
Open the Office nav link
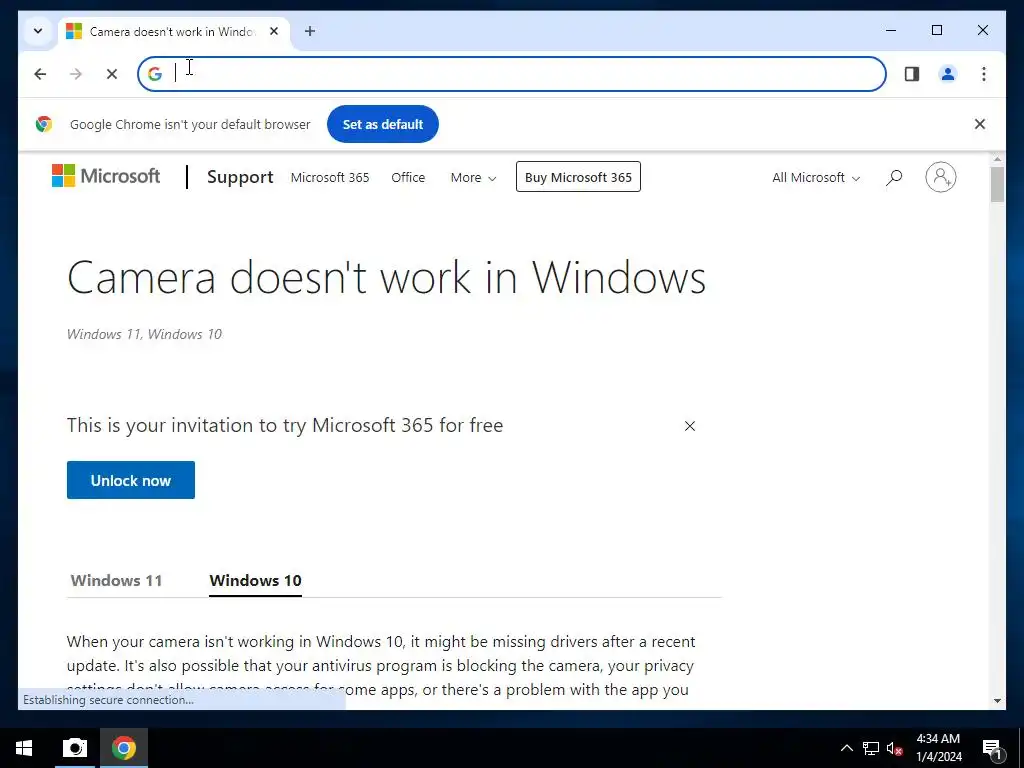click(408, 178)
